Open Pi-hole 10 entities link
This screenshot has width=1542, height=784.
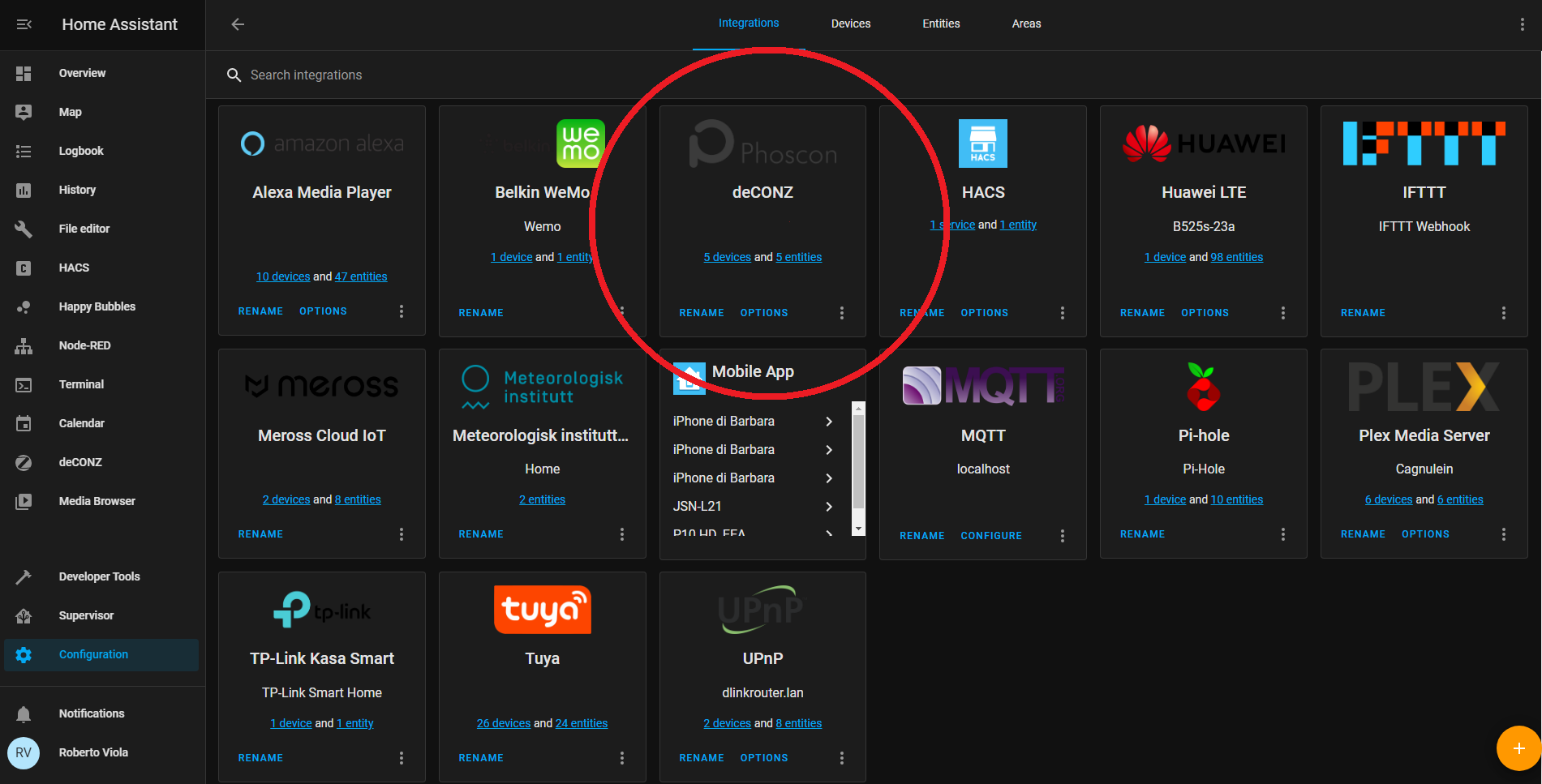click(x=1237, y=499)
